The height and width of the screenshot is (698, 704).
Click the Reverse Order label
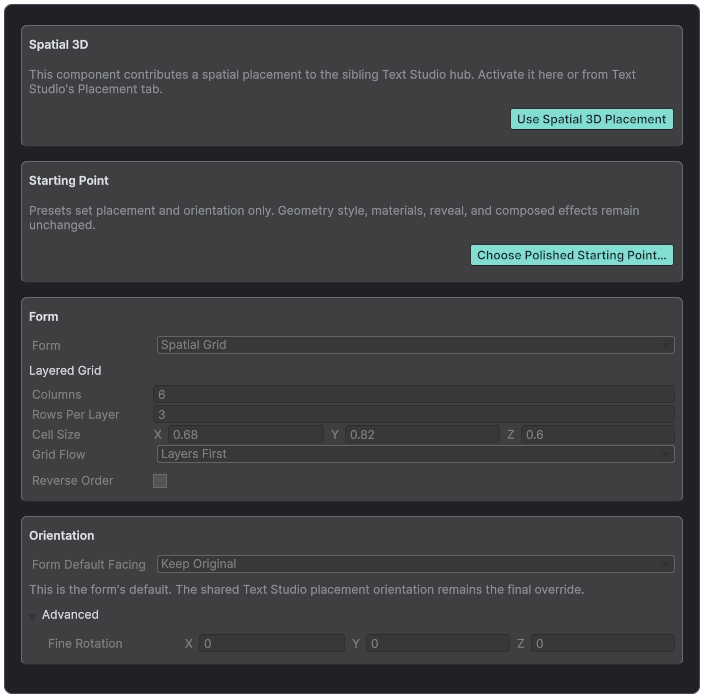coord(72,481)
